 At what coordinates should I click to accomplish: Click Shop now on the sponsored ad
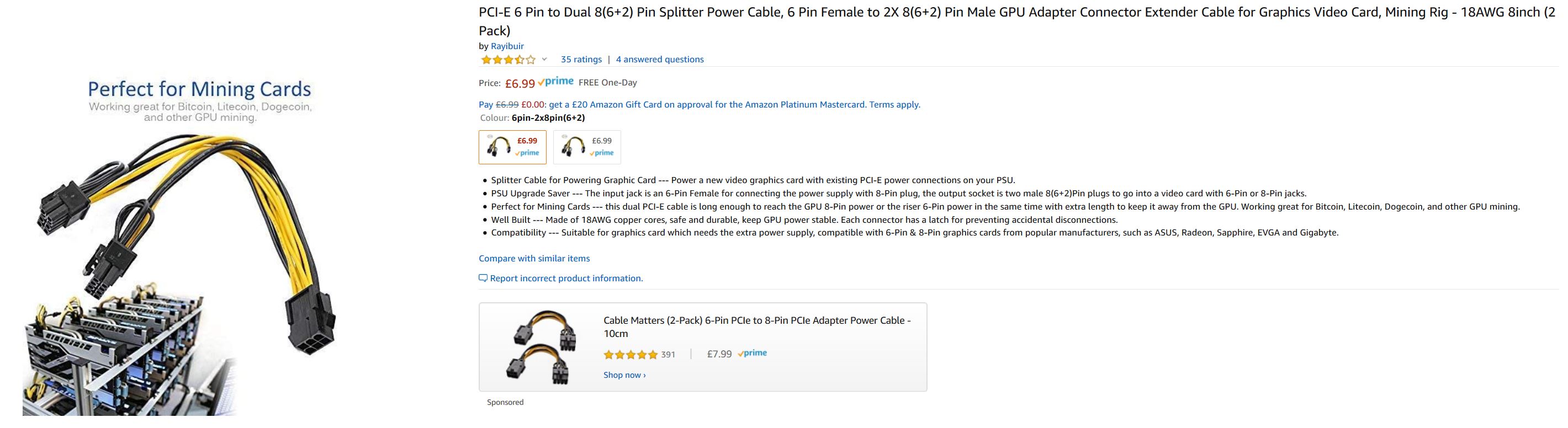click(624, 375)
